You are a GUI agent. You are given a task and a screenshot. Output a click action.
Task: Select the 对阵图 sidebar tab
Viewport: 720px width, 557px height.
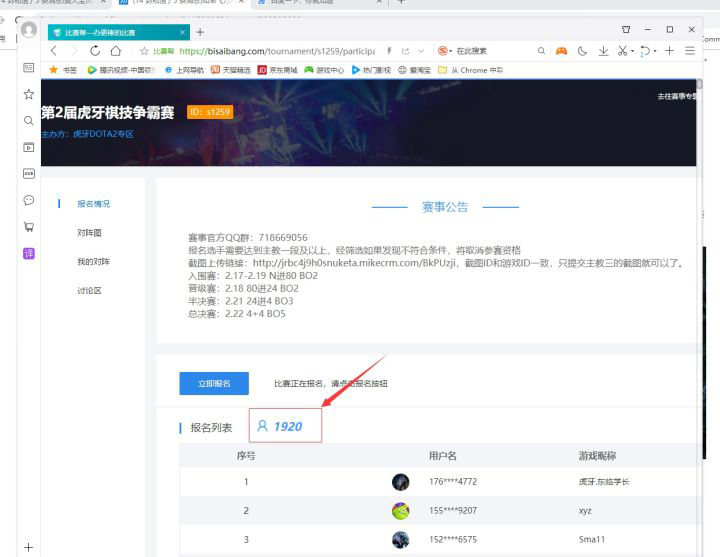(x=89, y=233)
